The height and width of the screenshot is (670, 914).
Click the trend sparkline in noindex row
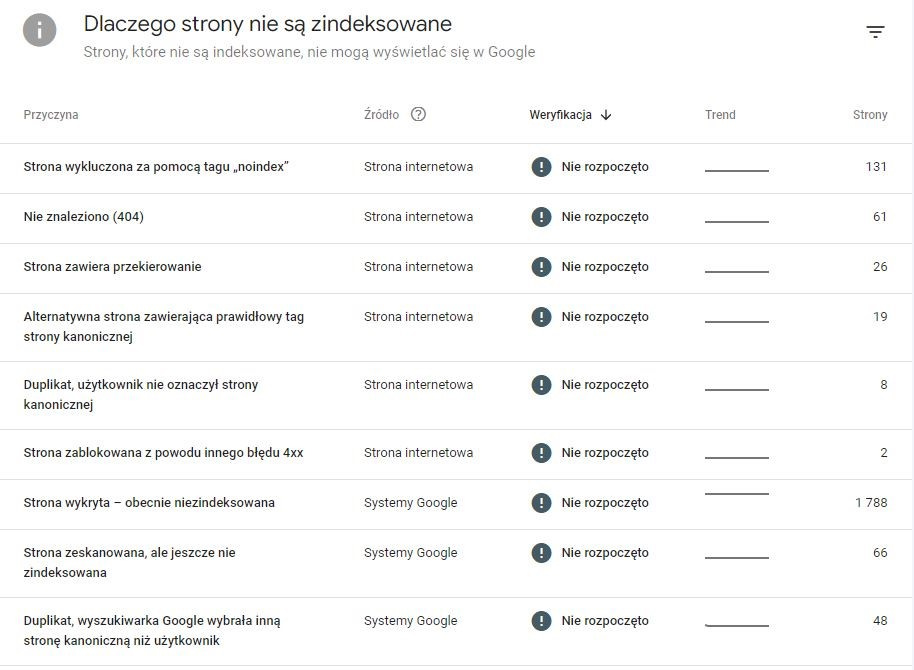(737, 170)
